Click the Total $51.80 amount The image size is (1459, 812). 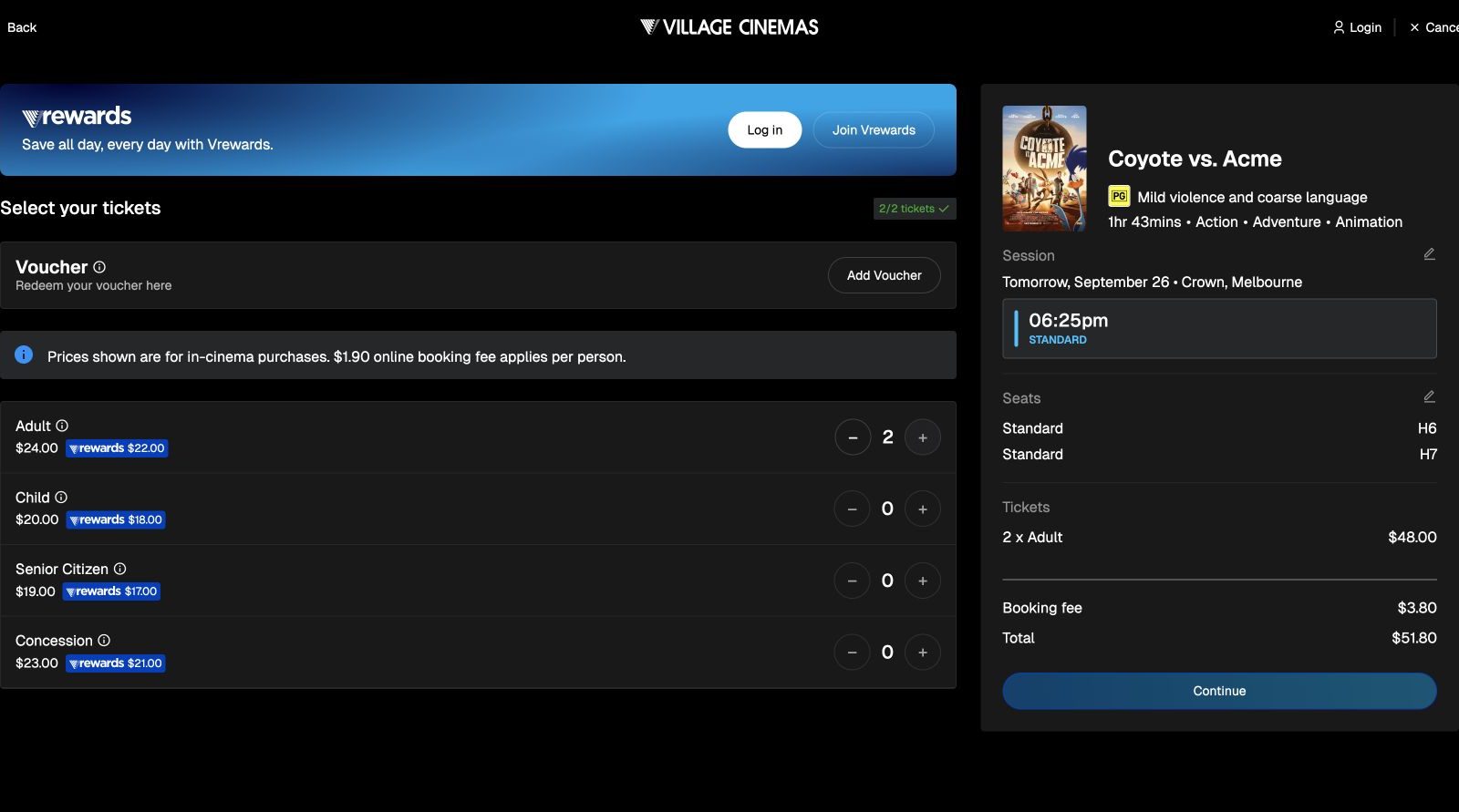pyautogui.click(x=1413, y=638)
